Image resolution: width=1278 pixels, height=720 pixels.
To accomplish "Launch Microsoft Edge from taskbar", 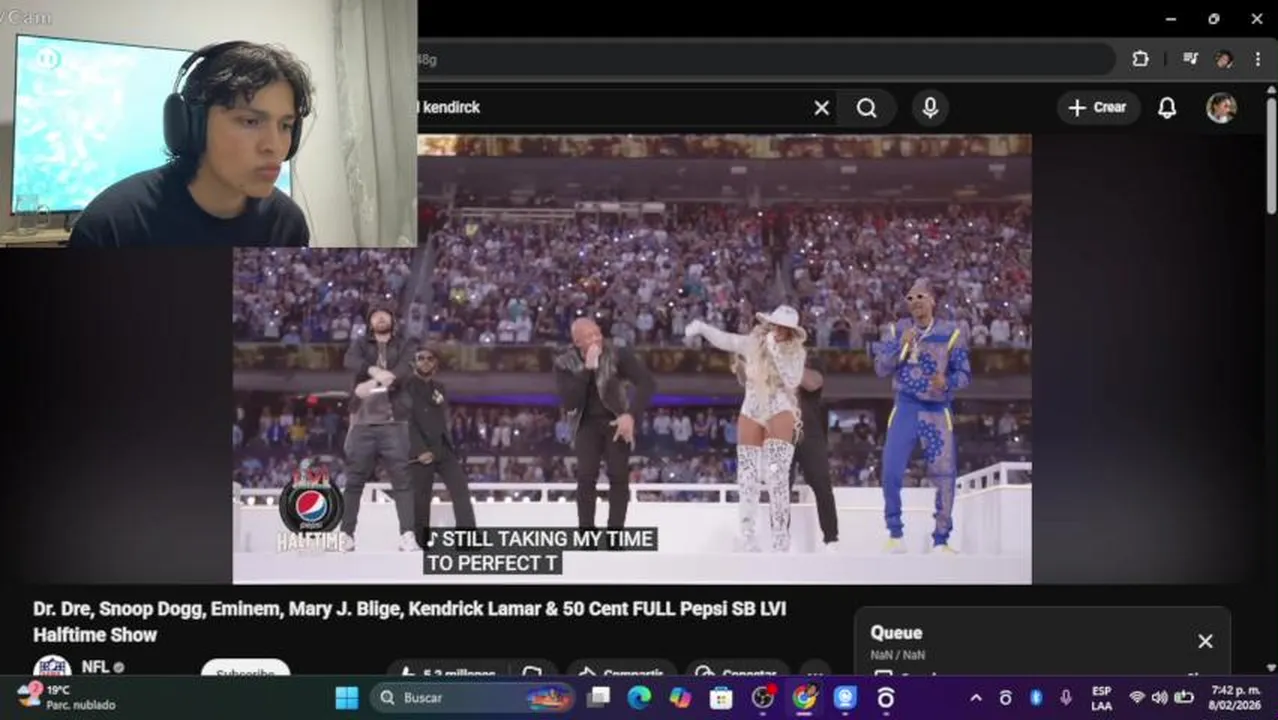I will 639,698.
